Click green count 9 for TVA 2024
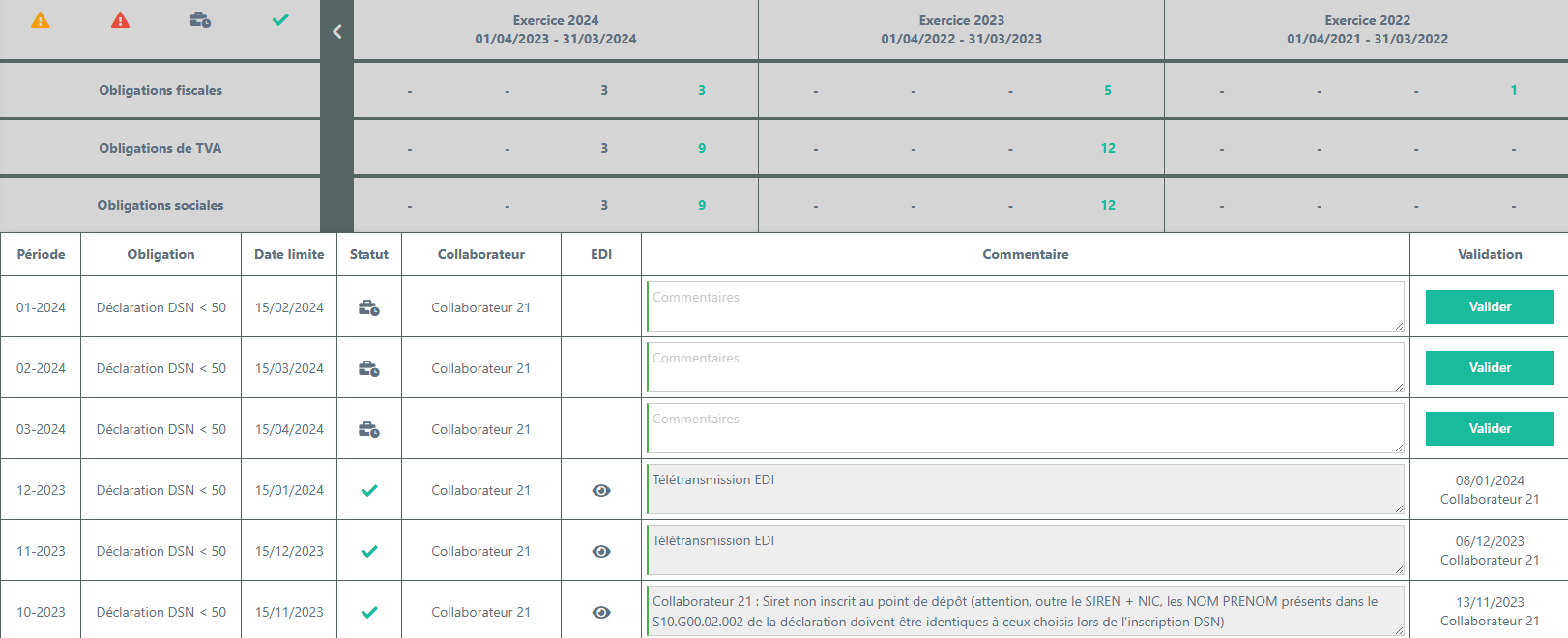This screenshot has width=1568, height=638. coord(701,148)
